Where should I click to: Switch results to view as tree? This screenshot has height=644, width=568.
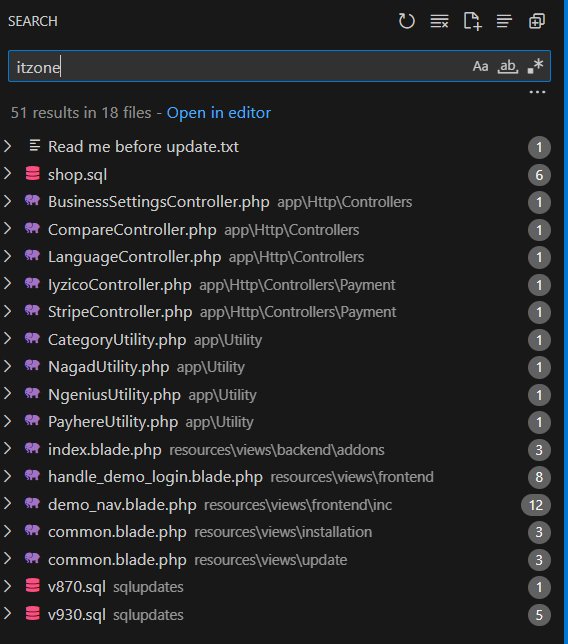point(504,21)
